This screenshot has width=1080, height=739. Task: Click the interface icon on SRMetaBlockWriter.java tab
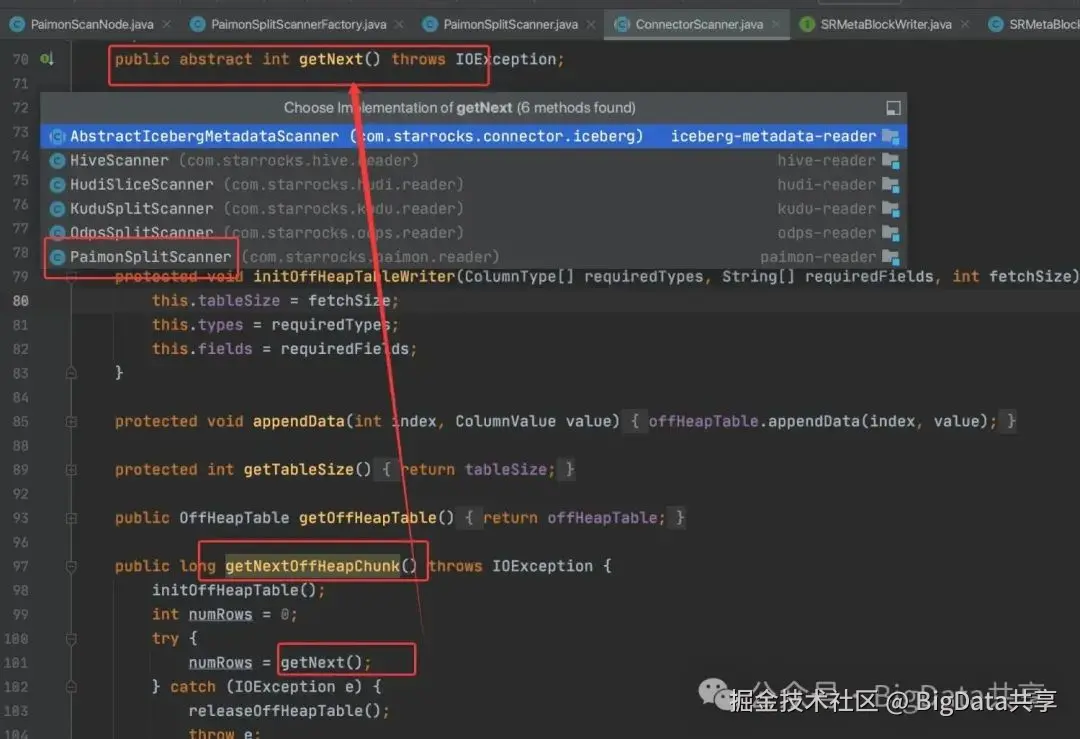point(807,24)
